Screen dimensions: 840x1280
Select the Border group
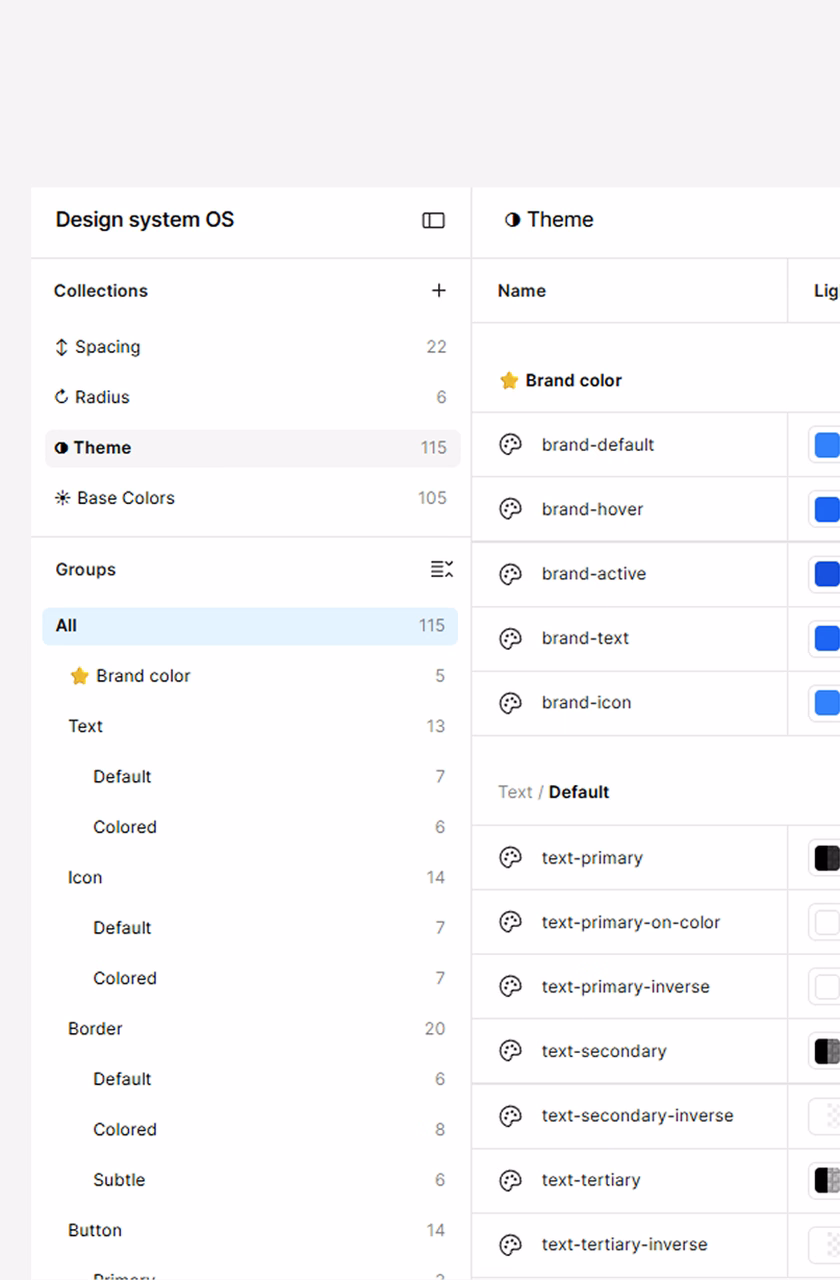tap(250, 1028)
